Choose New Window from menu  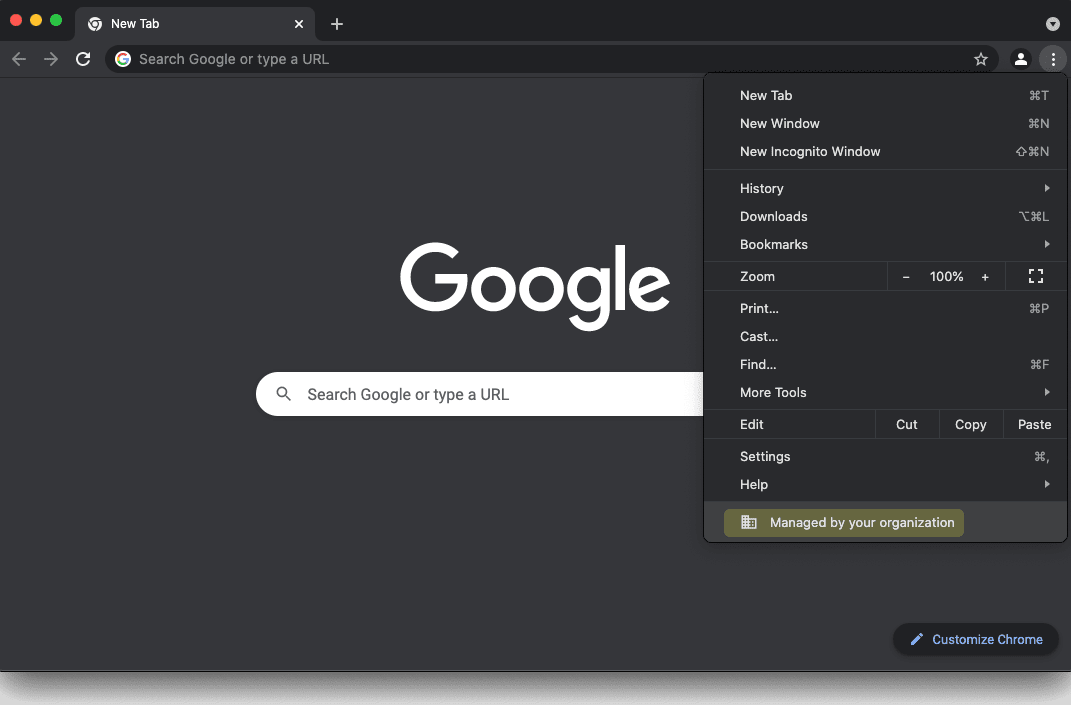pos(885,124)
